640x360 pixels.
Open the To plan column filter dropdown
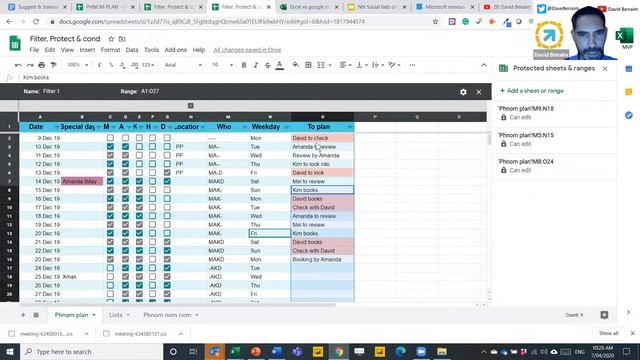point(350,127)
